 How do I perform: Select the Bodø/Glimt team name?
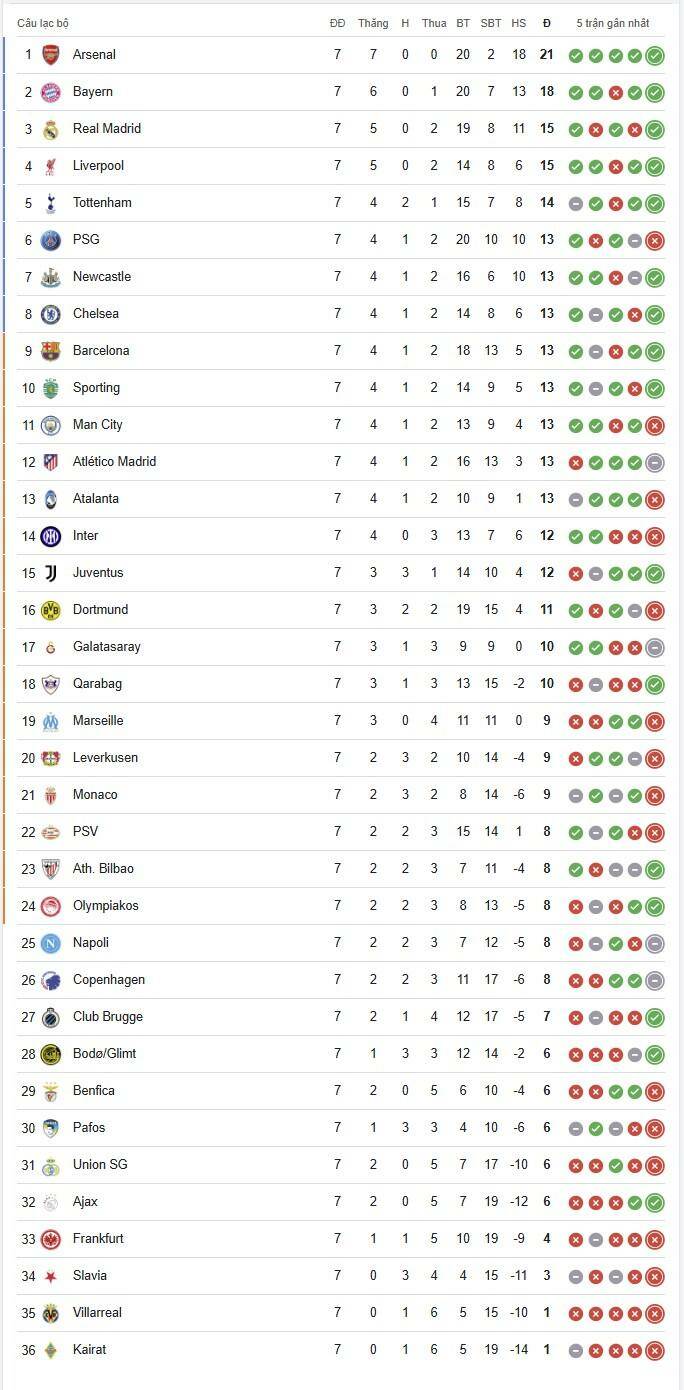[104, 1054]
